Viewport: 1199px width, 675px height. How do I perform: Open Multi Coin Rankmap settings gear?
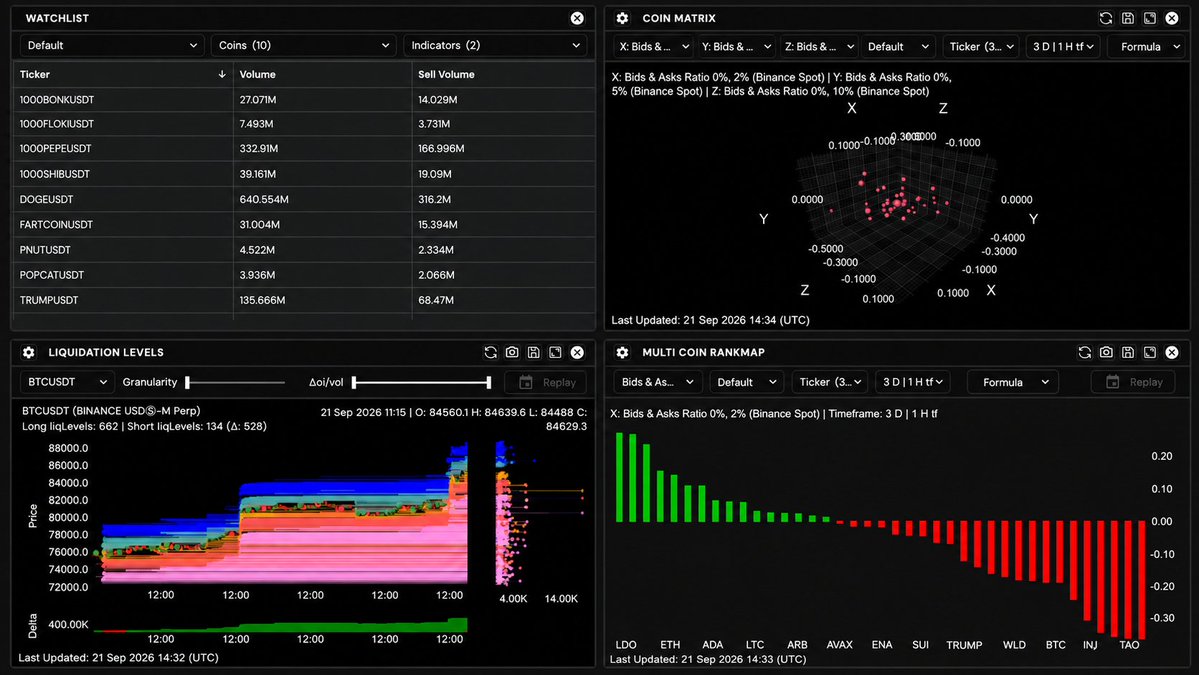pyautogui.click(x=622, y=352)
